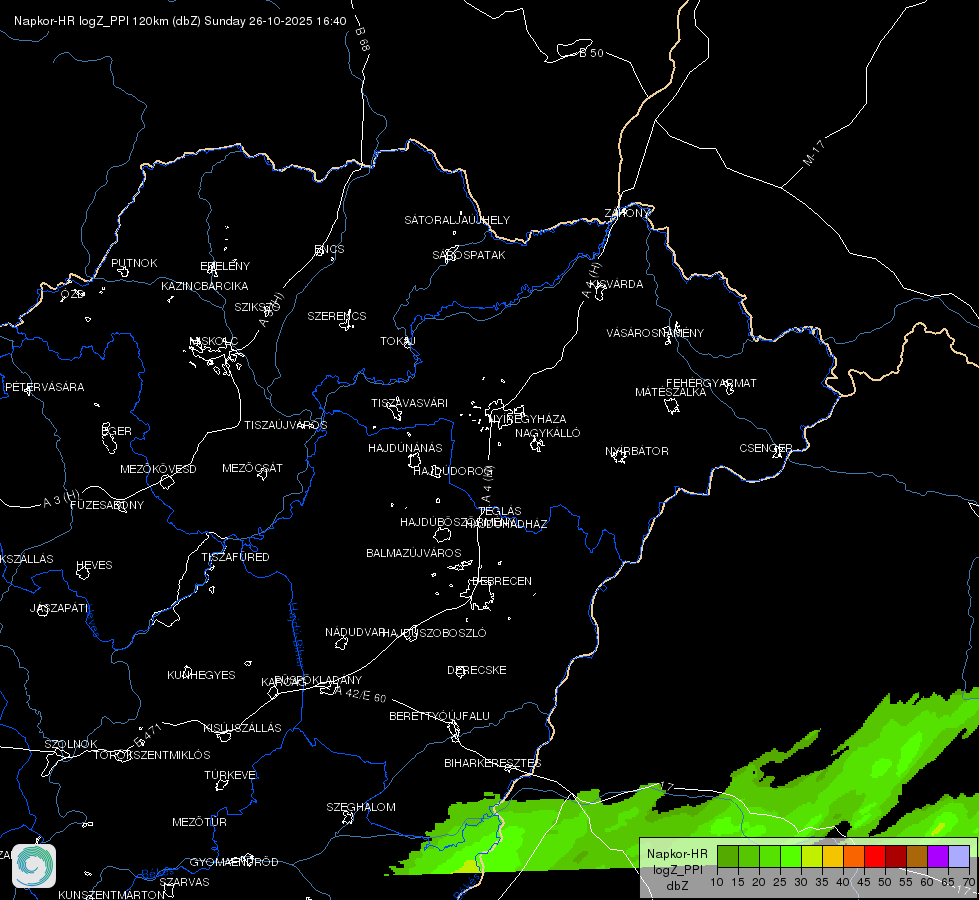Viewport: 979px width, 900px height.
Task: Pick the orange 40–45 dBZ legend swatch
Action: 854,856
